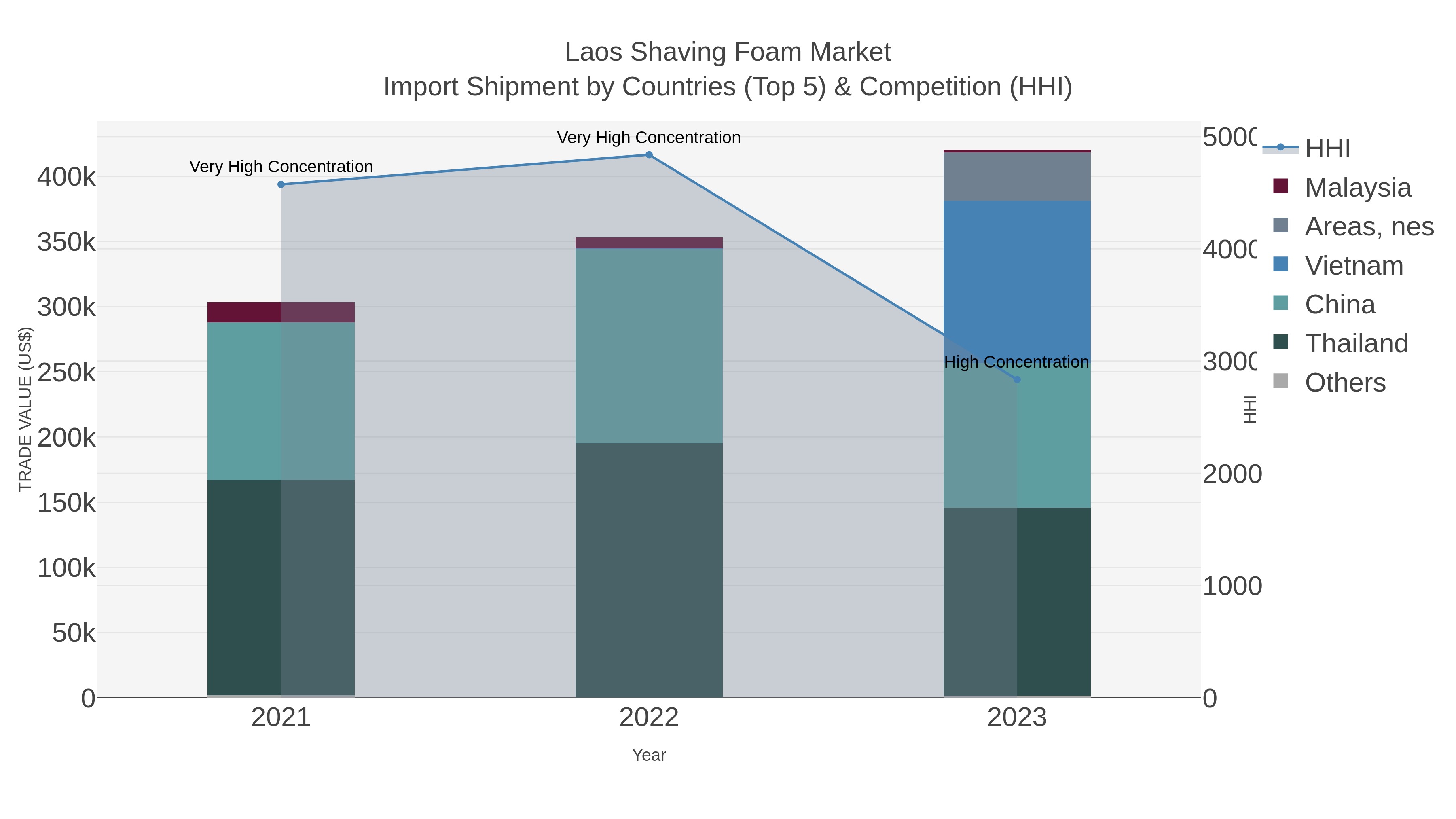Click the 2023 Thailand bar segment

tap(1017, 601)
